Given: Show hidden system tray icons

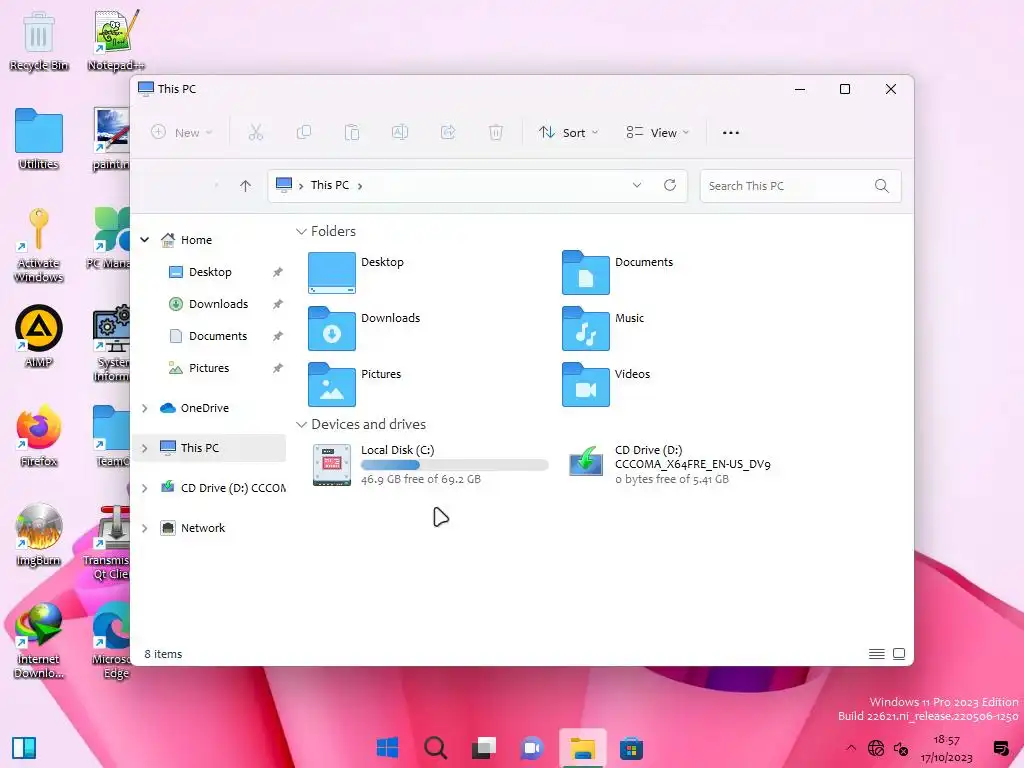Looking at the screenshot, I should pos(850,748).
